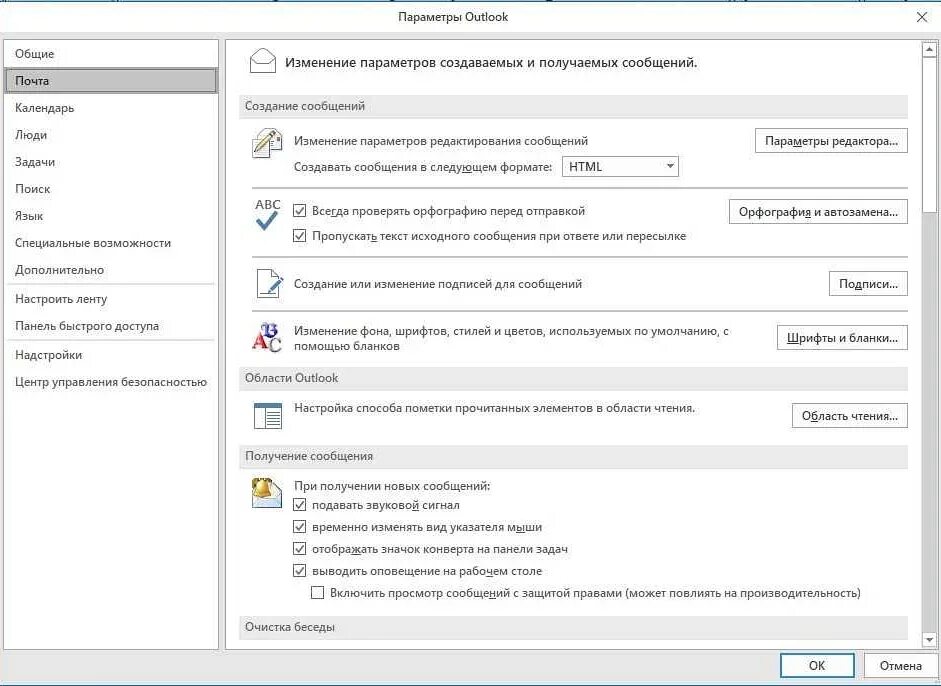Click the Создавать сообщения в следующем формате label
Screen dimensions: 941x686
tap(422, 167)
